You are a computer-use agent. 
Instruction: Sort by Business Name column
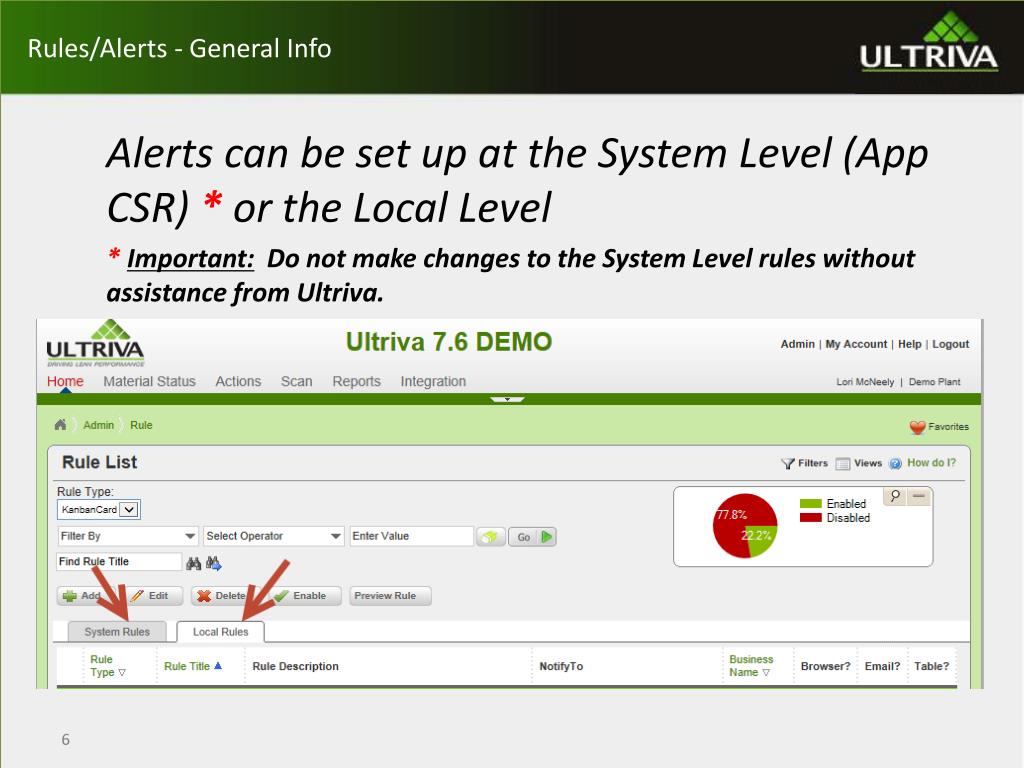(x=751, y=666)
